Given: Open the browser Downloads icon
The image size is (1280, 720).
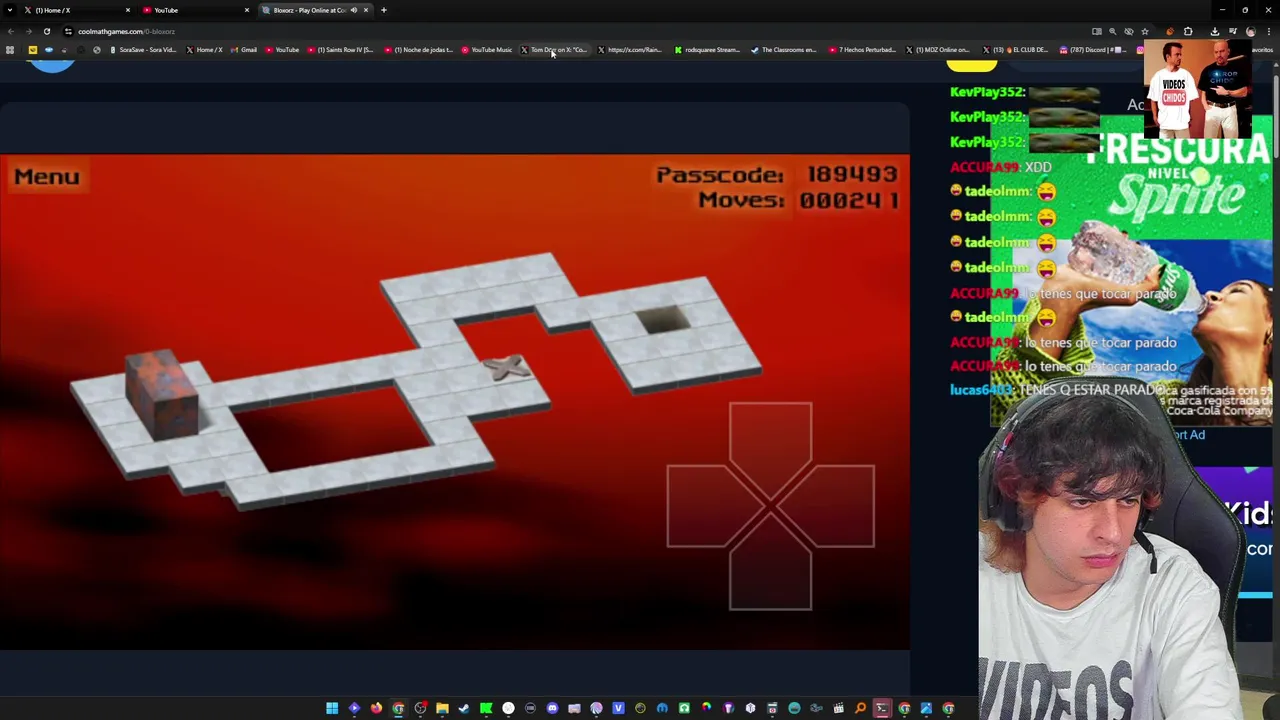Looking at the screenshot, I should [x=1215, y=31].
